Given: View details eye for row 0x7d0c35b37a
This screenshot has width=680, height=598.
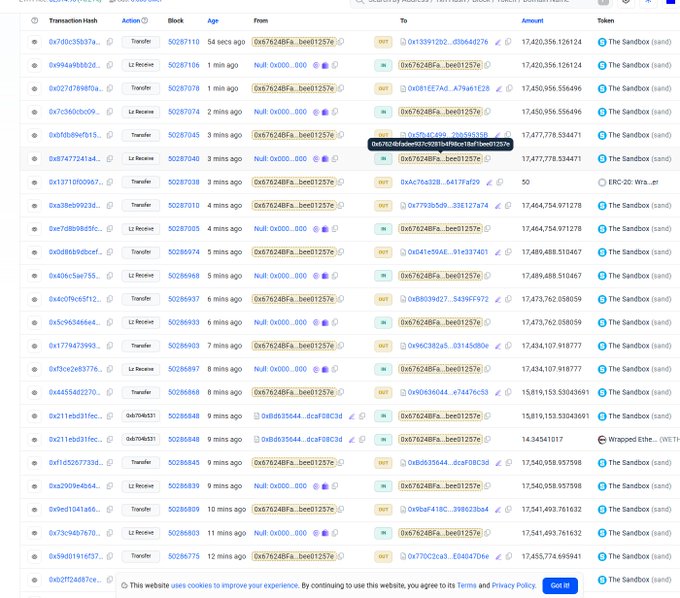Looking at the screenshot, I should [34, 42].
